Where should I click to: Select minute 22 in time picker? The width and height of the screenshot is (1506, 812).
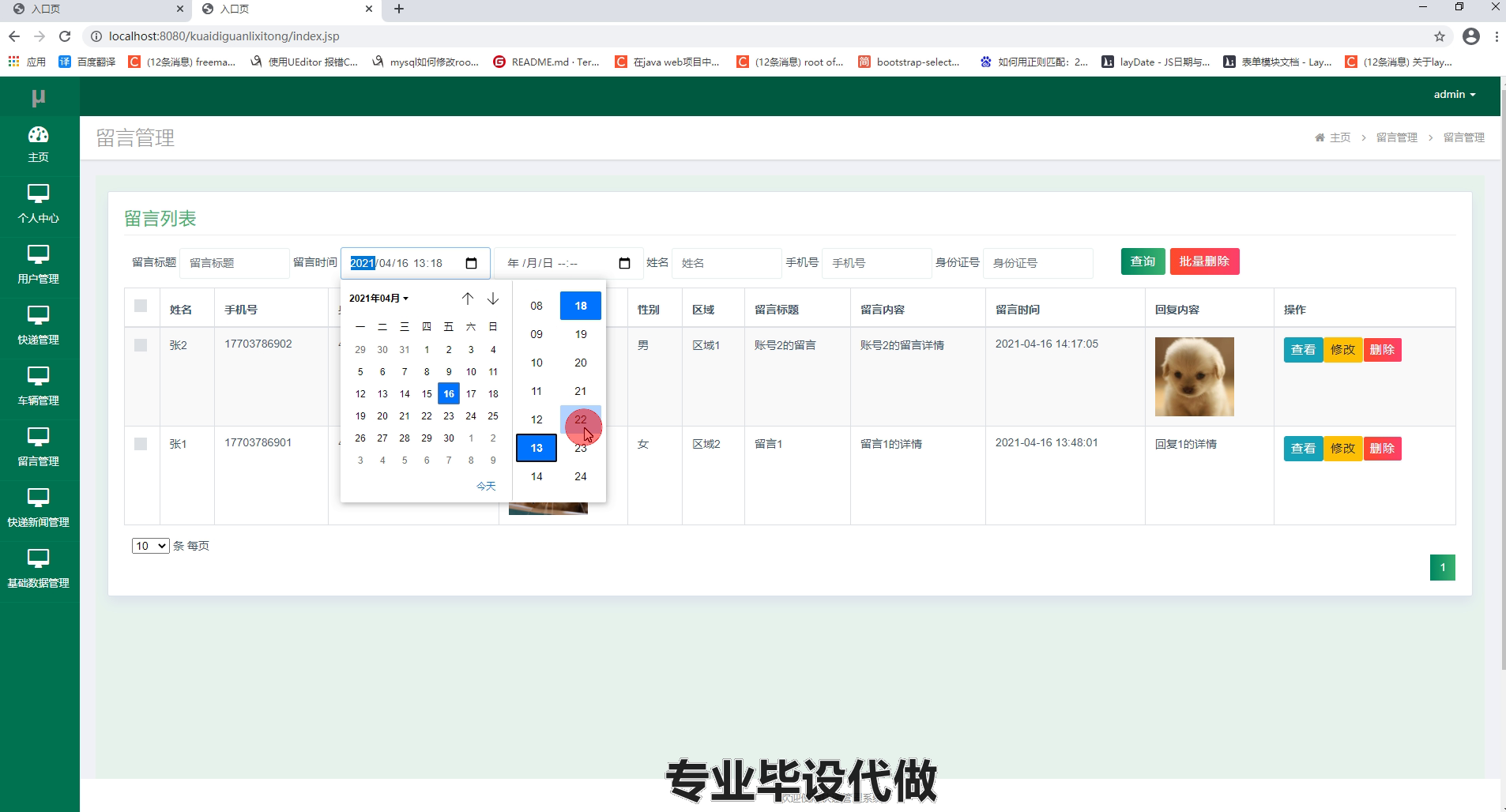pyautogui.click(x=581, y=419)
